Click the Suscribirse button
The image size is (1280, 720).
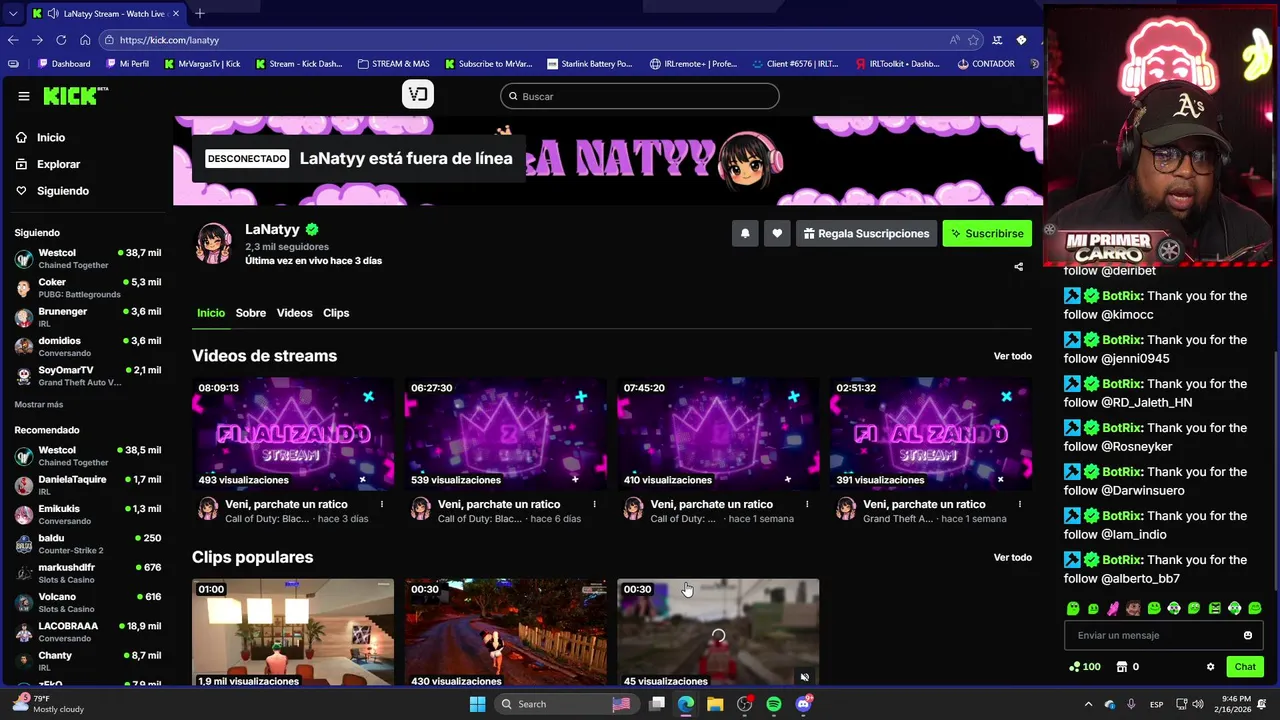(x=987, y=233)
